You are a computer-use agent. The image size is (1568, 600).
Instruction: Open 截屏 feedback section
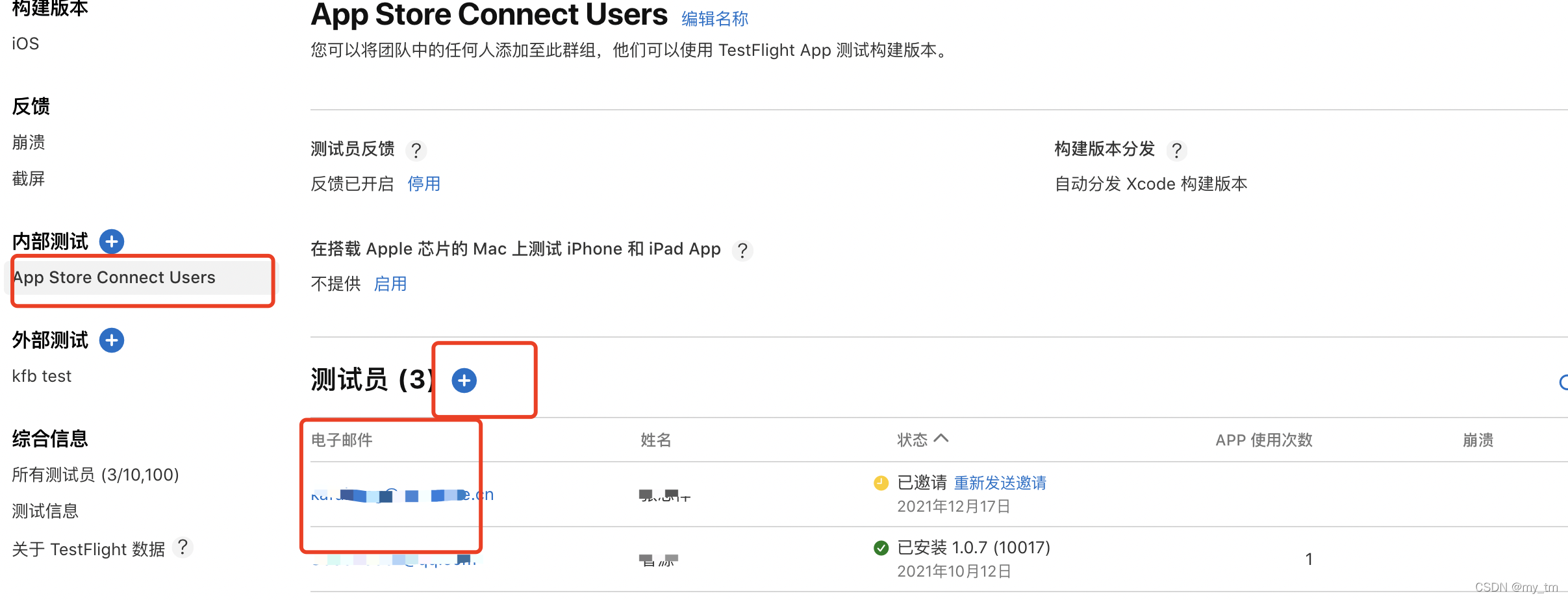[x=29, y=179]
